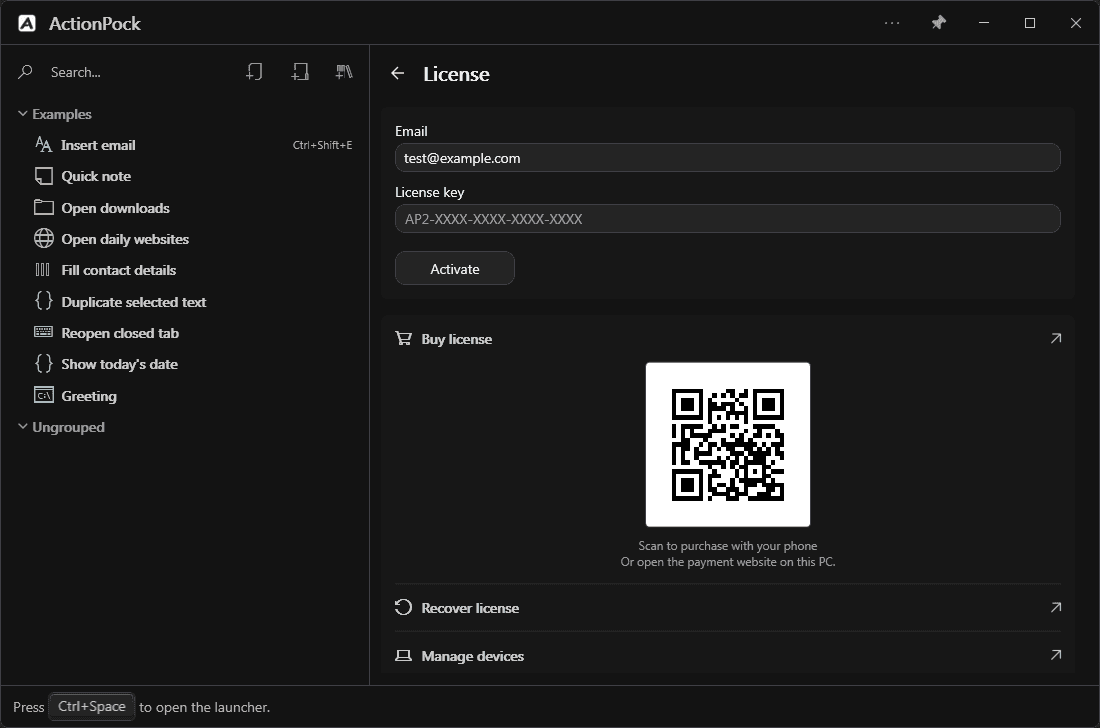Go back using the left arrow
The width and height of the screenshot is (1100, 728).
tap(398, 73)
